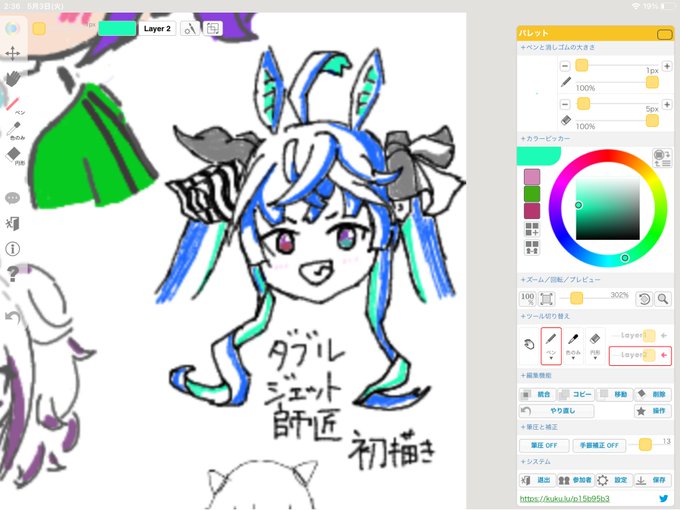
Task: Open the help question mark icon
Action: pos(13,274)
